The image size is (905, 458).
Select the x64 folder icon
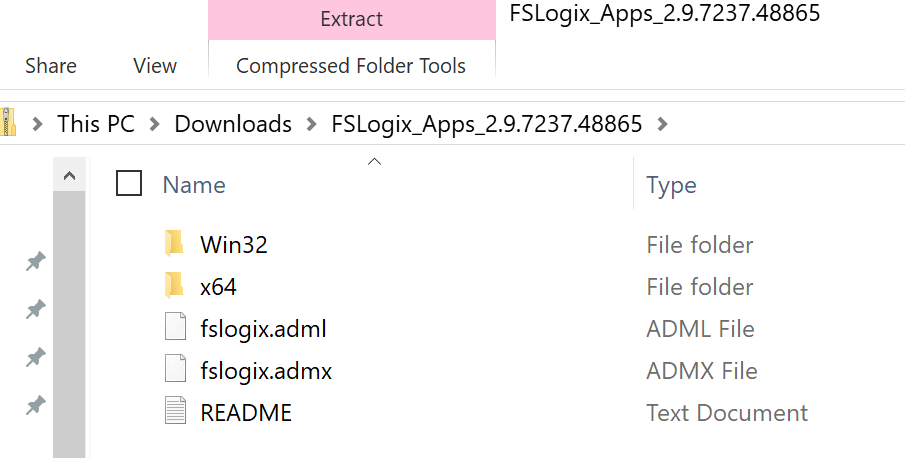pyautogui.click(x=174, y=286)
